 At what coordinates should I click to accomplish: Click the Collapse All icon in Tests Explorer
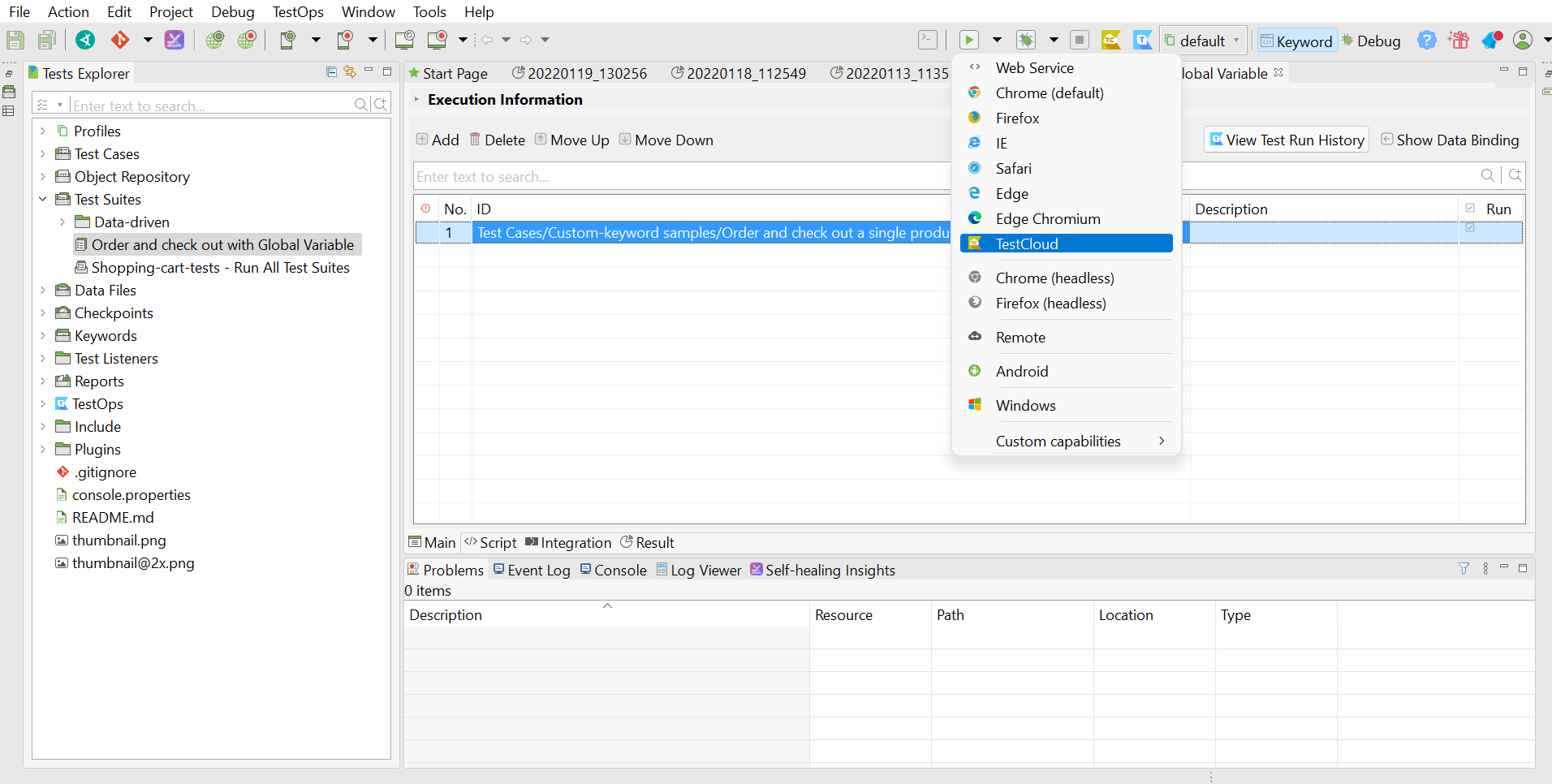click(x=331, y=72)
